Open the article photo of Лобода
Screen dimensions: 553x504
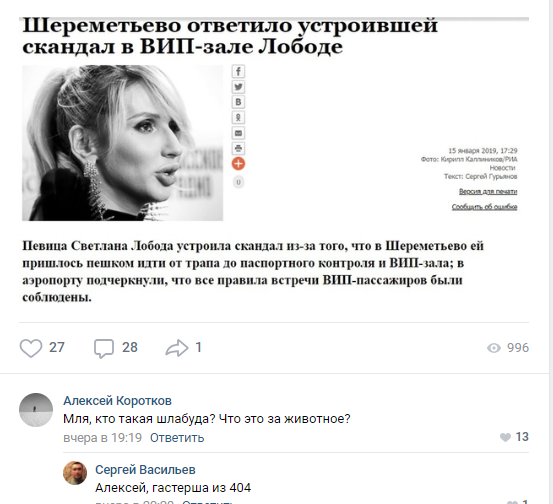(x=123, y=143)
